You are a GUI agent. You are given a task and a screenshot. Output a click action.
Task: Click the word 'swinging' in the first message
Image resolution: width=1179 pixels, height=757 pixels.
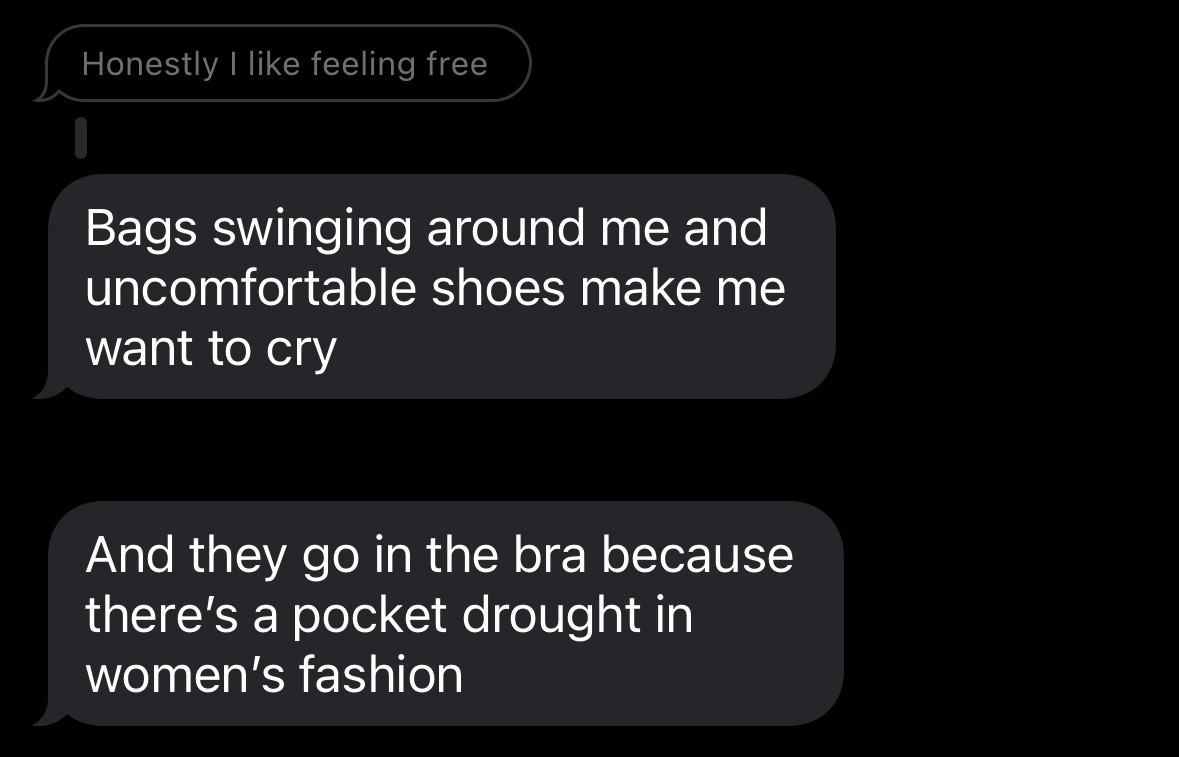pyautogui.click(x=312, y=229)
